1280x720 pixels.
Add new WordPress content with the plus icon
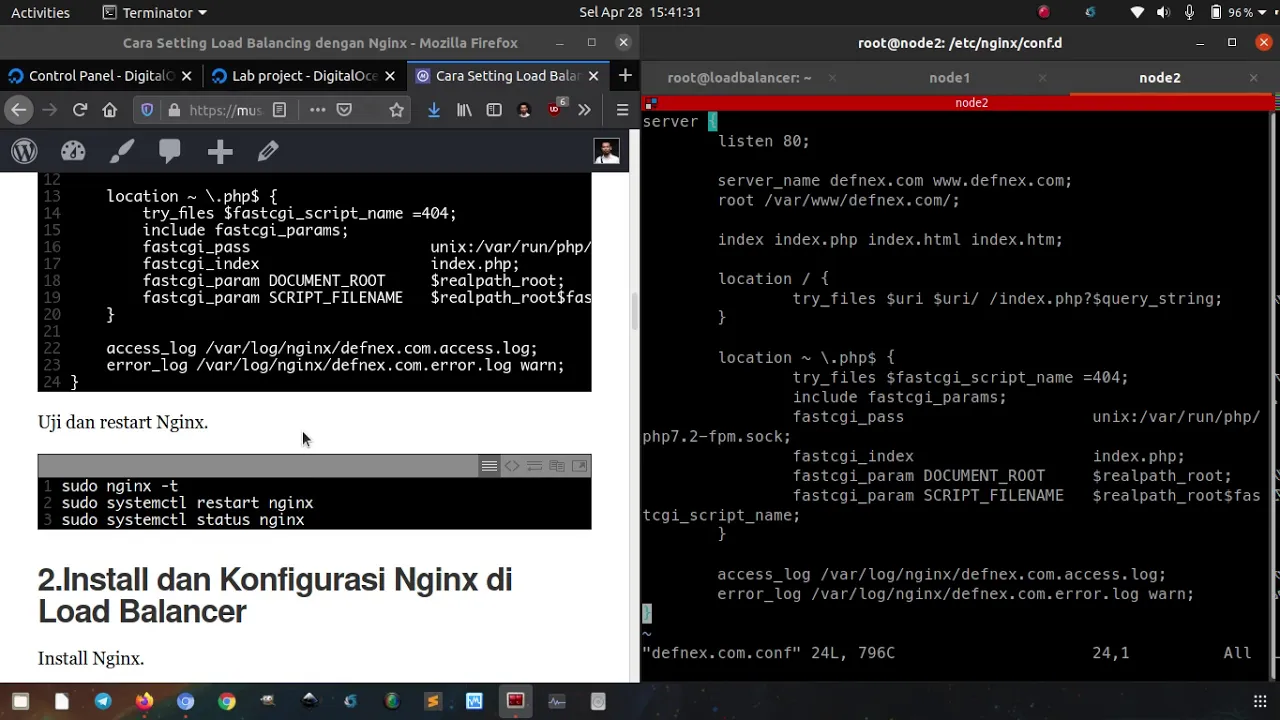pos(220,151)
